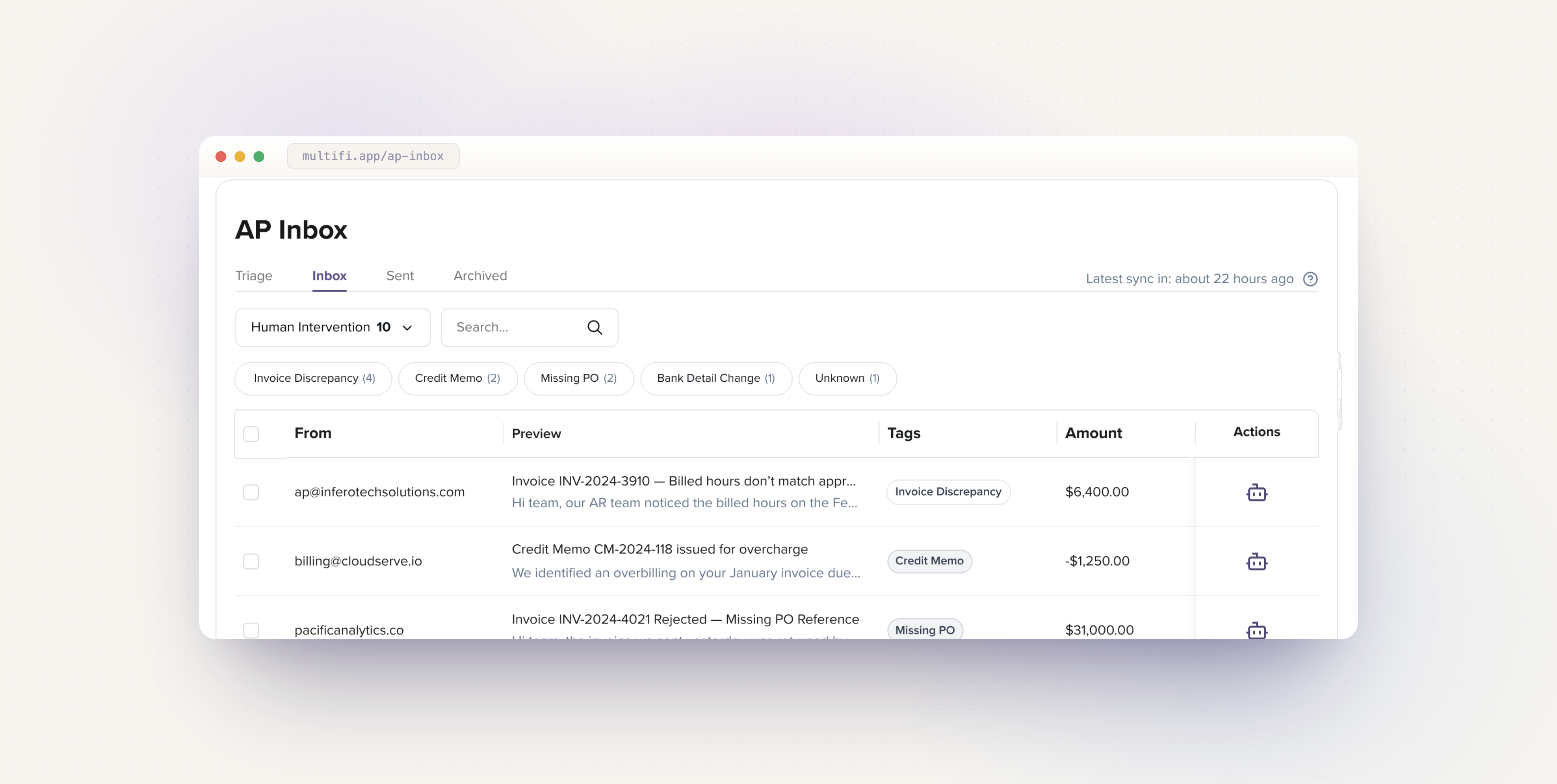Screen dimensions: 1557x784
Task: Open the Invoice INV-2024-3910 billed hours subject
Action: [x=684, y=481]
